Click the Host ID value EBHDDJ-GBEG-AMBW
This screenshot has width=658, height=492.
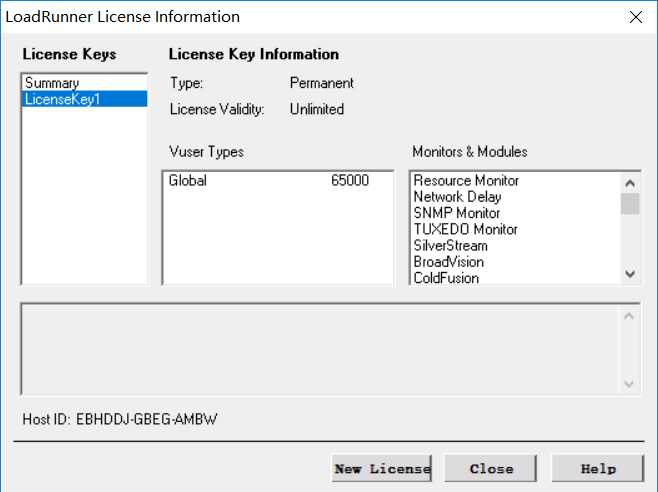point(146,419)
